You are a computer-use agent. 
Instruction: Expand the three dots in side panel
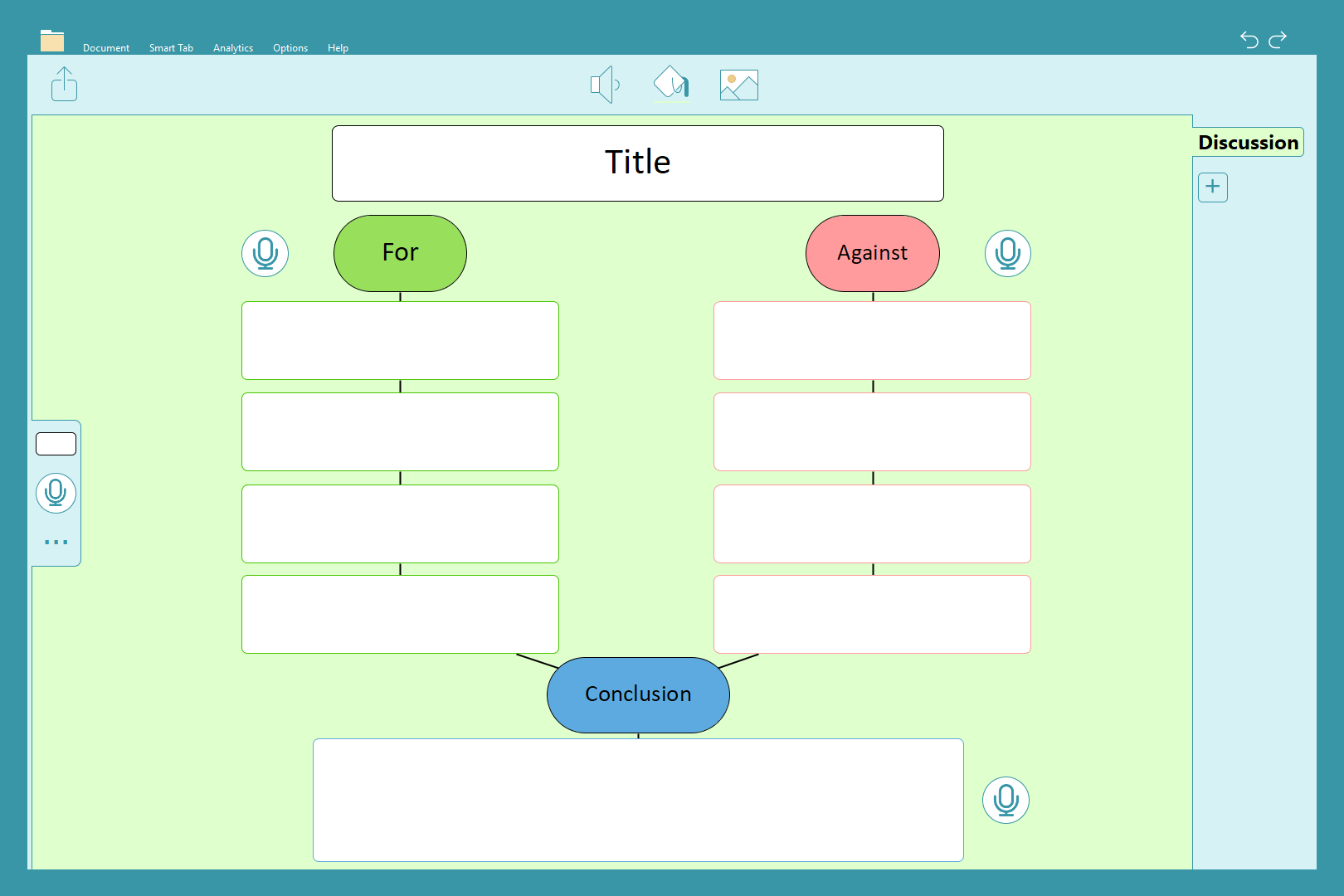[56, 542]
